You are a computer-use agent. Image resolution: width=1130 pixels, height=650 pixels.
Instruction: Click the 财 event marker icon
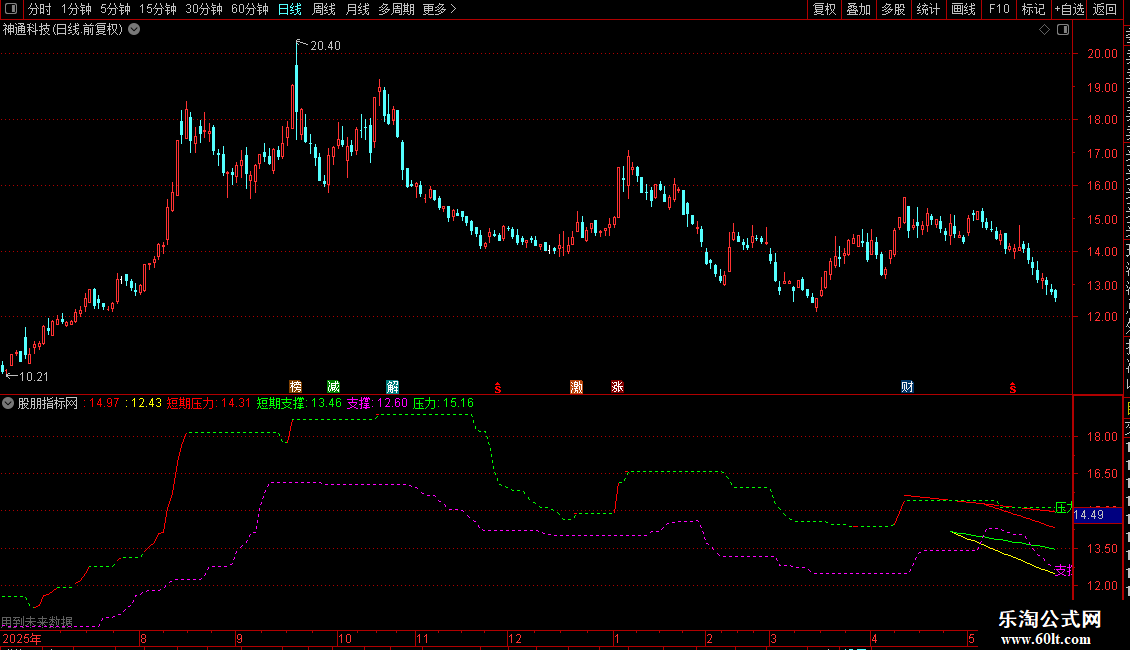point(907,387)
